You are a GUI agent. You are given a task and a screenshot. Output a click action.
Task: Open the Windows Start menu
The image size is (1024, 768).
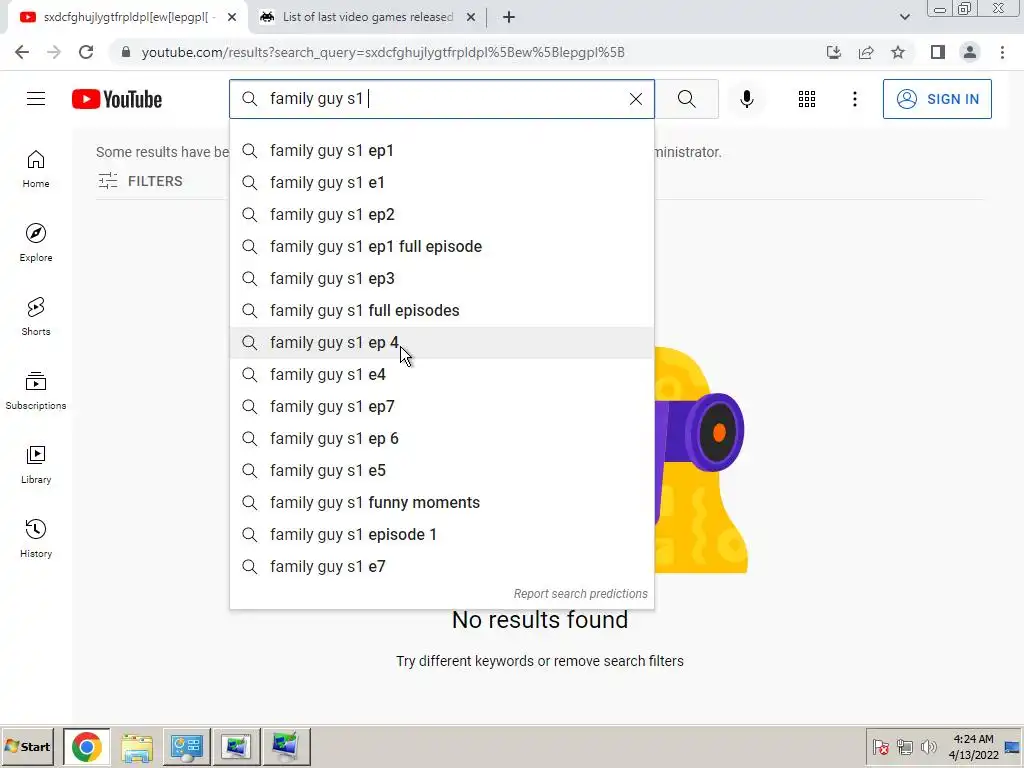click(27, 746)
